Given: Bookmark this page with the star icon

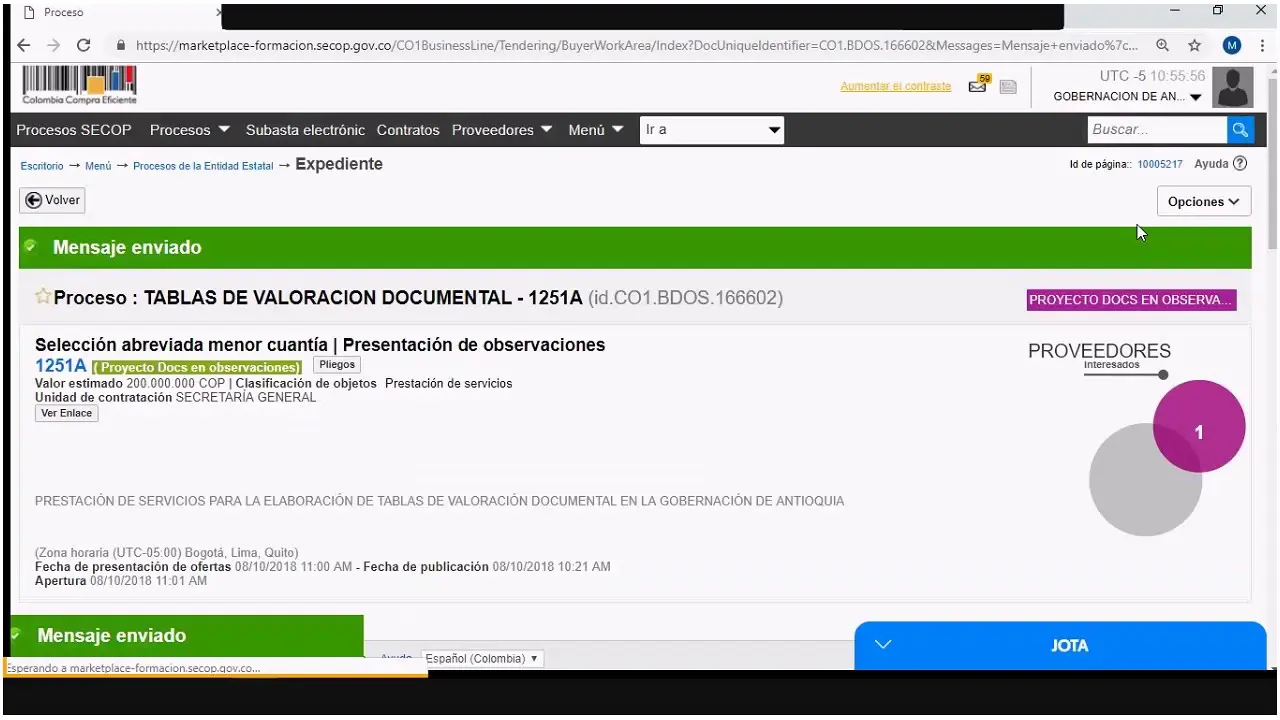Looking at the screenshot, I should tap(1194, 45).
